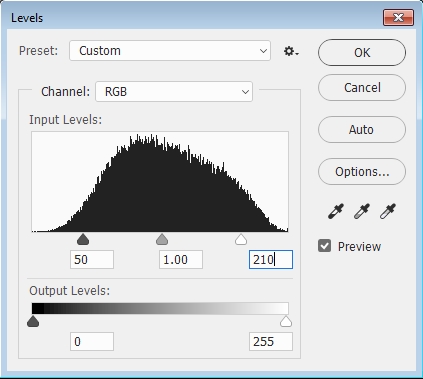Screen dimensions: 423x379
Task: Open the Options... dialog
Action: (x=362, y=171)
